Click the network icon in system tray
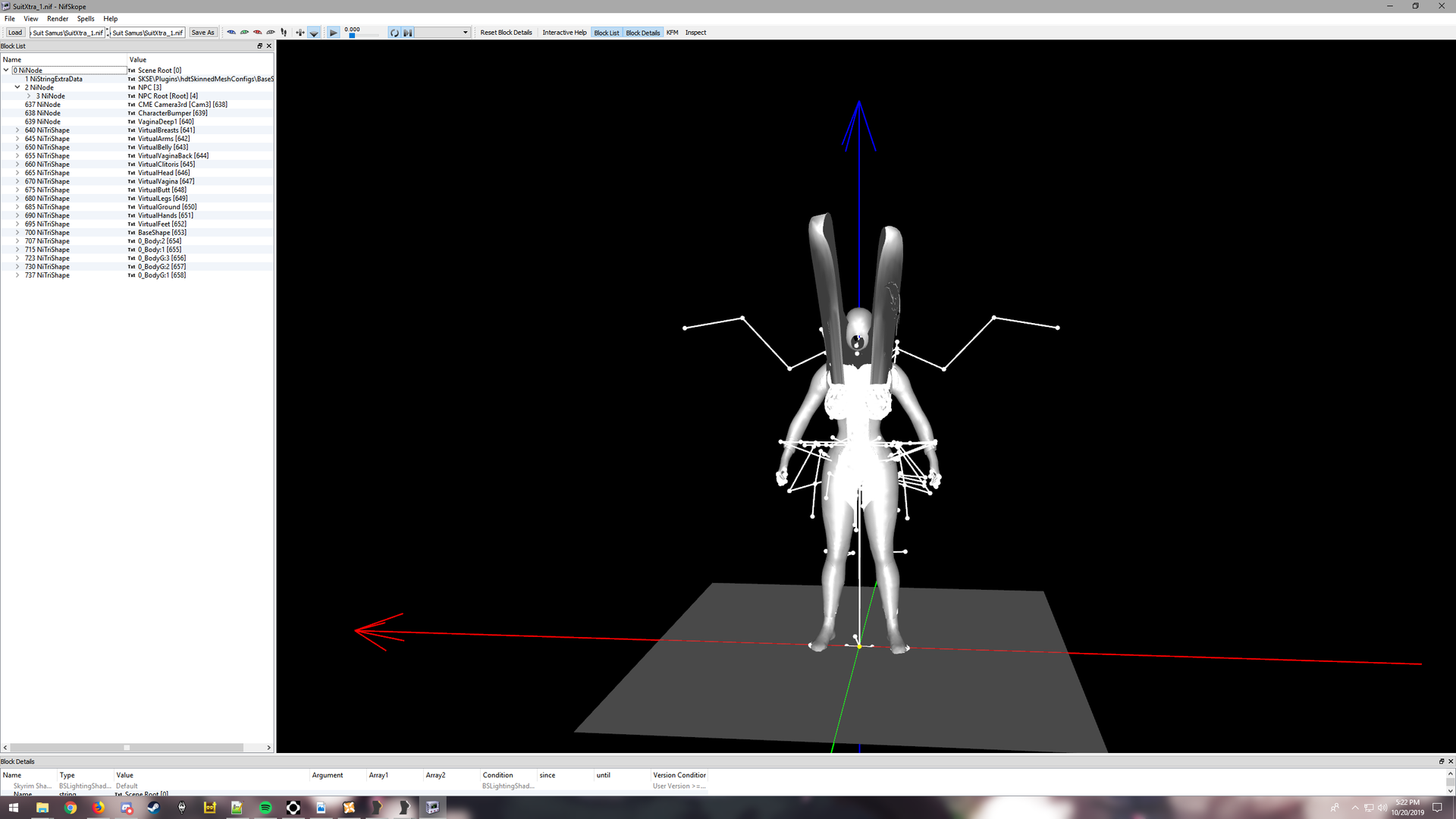Image resolution: width=1456 pixels, height=819 pixels. pyautogui.click(x=1369, y=808)
